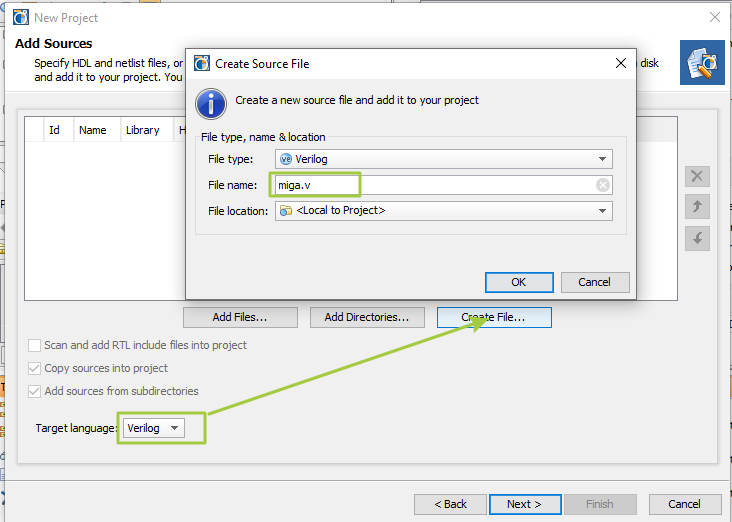Proceed with the Next > button
Screen dimensions: 732x522
pos(525,504)
